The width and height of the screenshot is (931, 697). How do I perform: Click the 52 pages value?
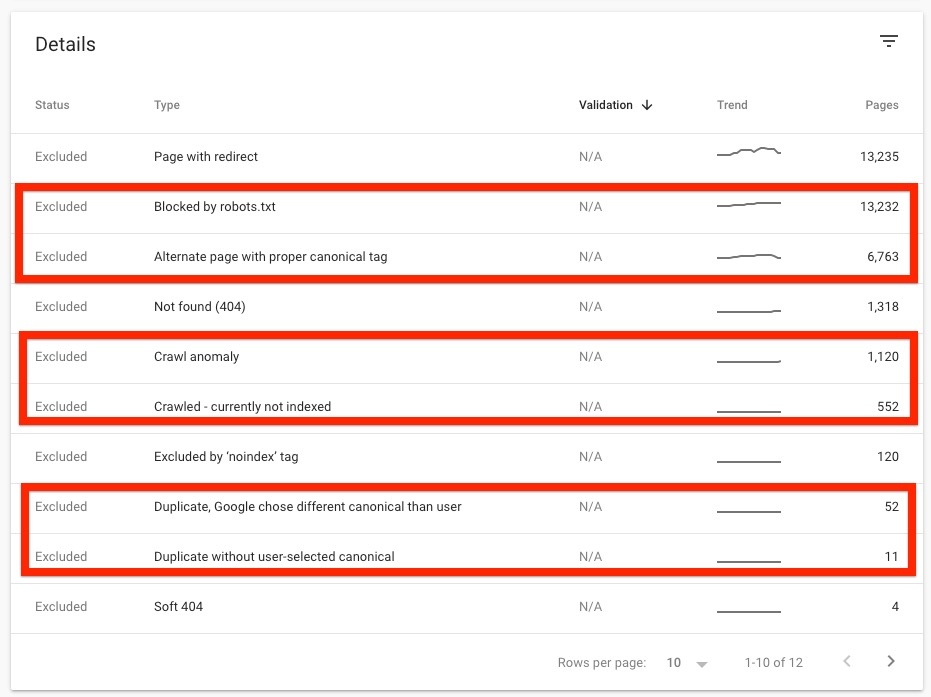click(892, 506)
